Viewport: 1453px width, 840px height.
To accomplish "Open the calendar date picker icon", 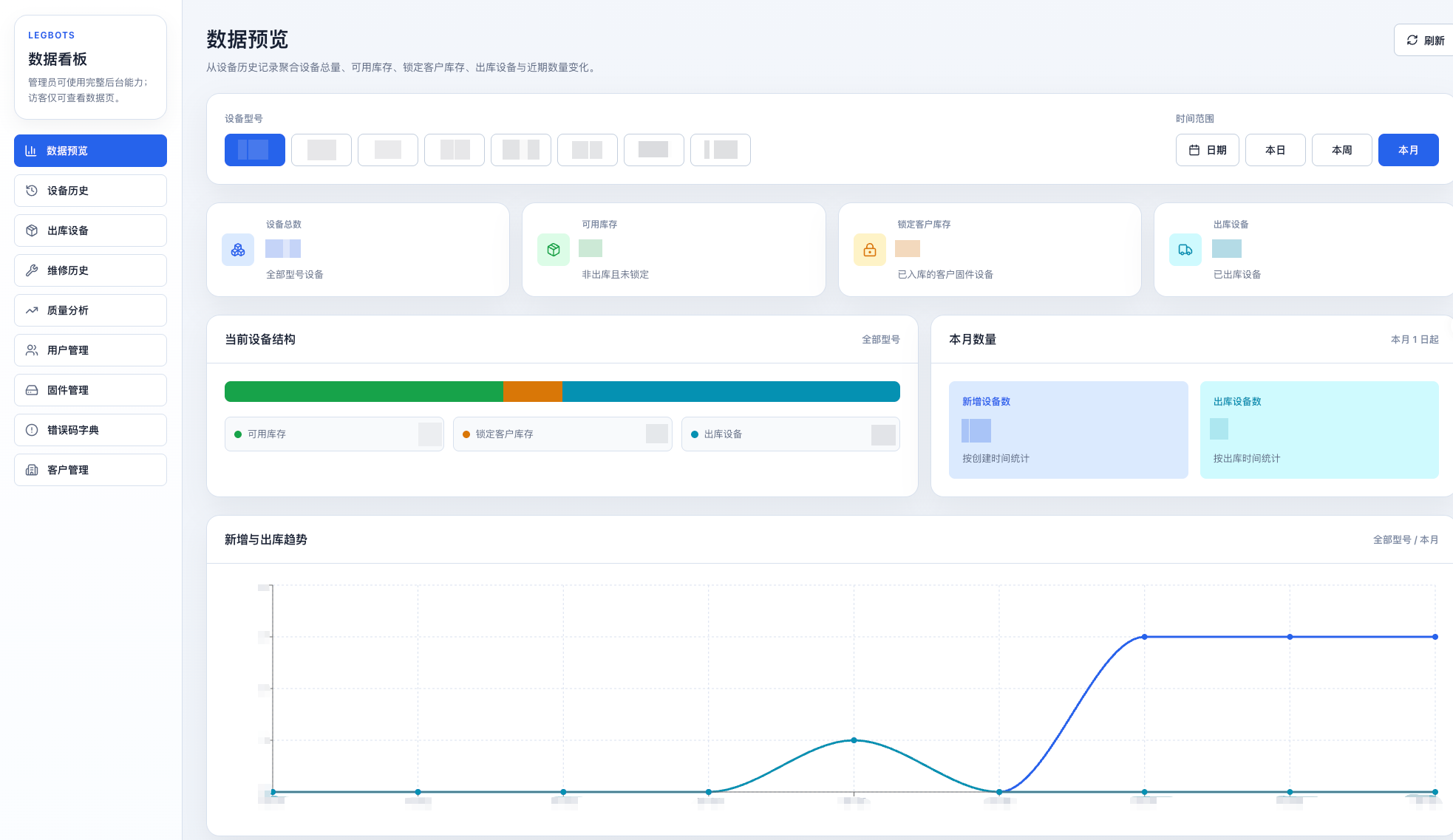I will tap(1194, 150).
